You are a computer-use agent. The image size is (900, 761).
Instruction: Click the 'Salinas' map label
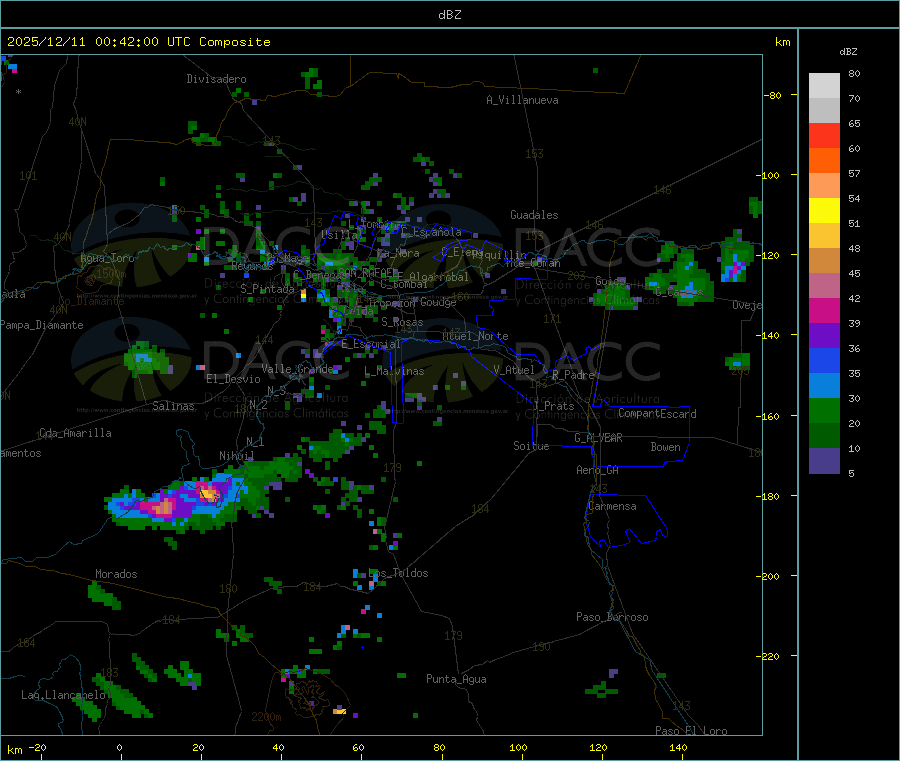[x=173, y=406]
